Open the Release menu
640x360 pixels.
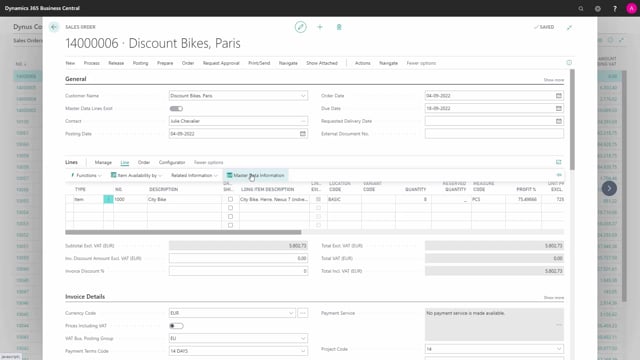click(116, 63)
